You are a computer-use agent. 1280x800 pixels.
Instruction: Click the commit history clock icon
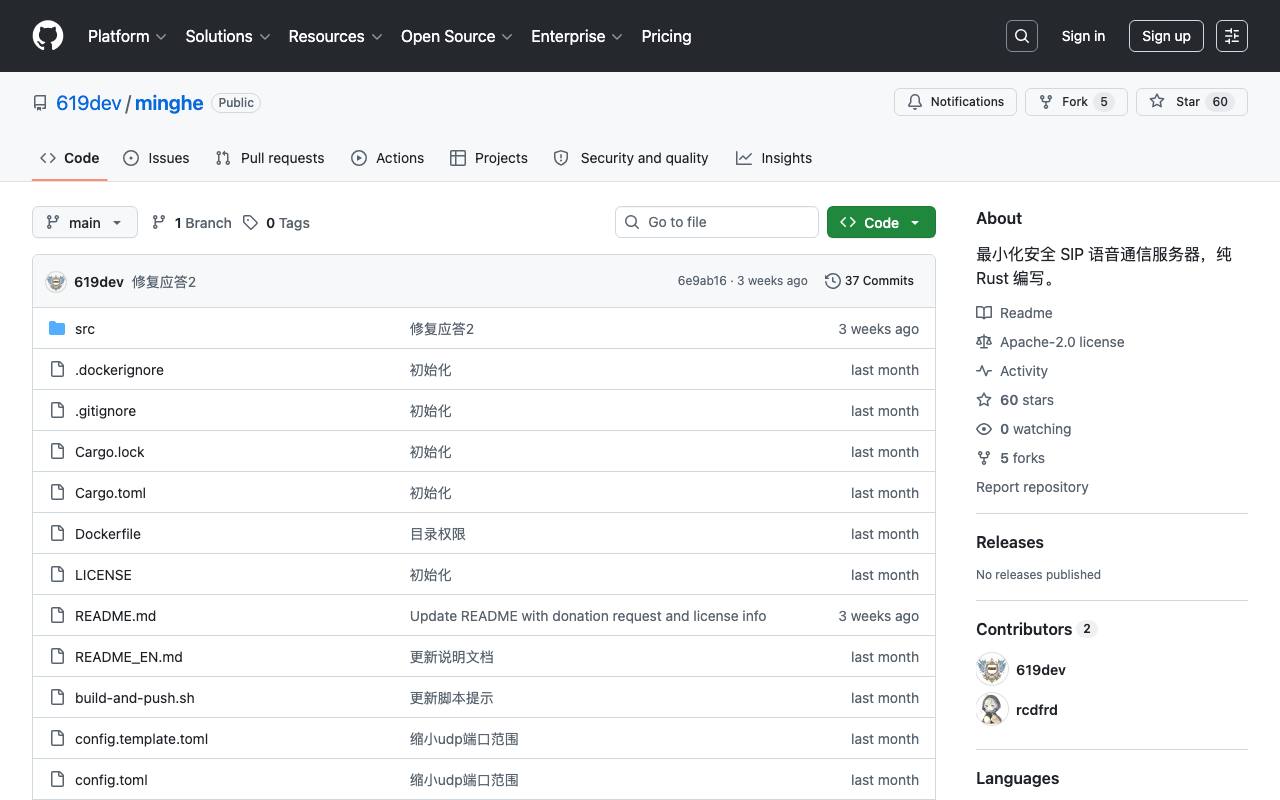point(832,281)
